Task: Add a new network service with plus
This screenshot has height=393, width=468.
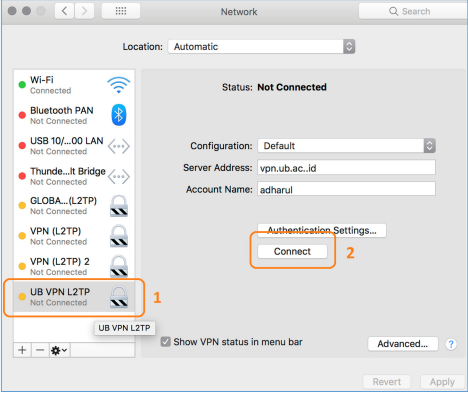Action: point(22,350)
